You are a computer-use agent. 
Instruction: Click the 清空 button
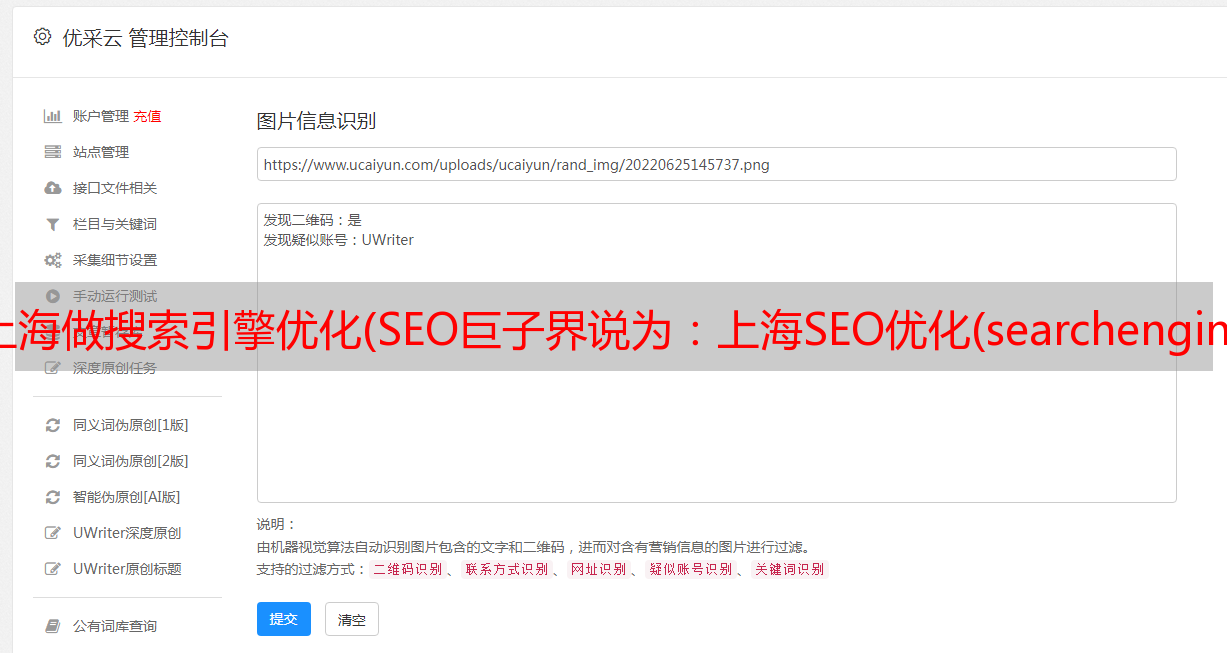(352, 619)
